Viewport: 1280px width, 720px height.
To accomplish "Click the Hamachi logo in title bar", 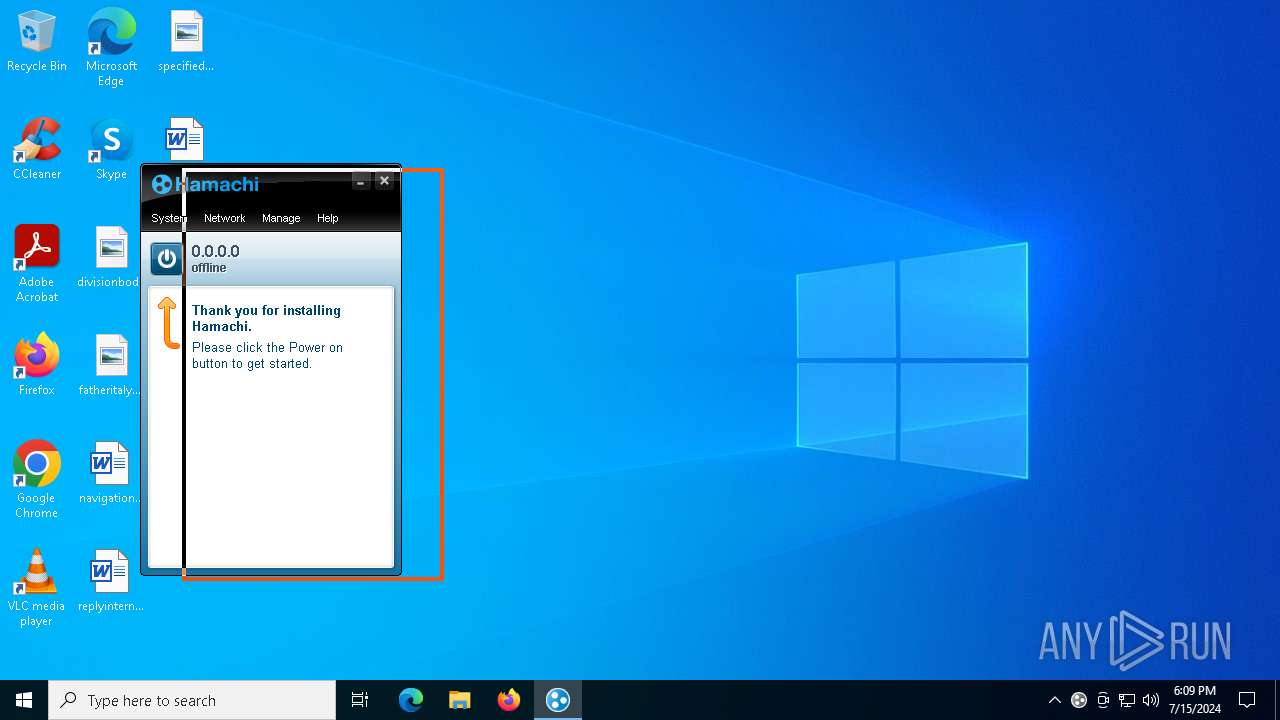I will click(205, 184).
